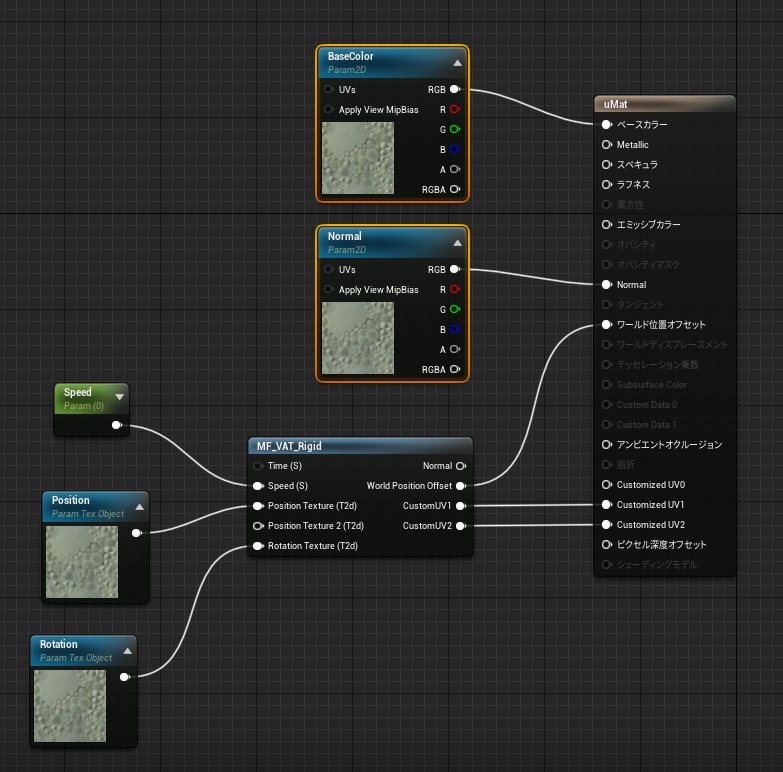Select Position node texture preview thumbnail
The height and width of the screenshot is (772, 783).
(82, 562)
